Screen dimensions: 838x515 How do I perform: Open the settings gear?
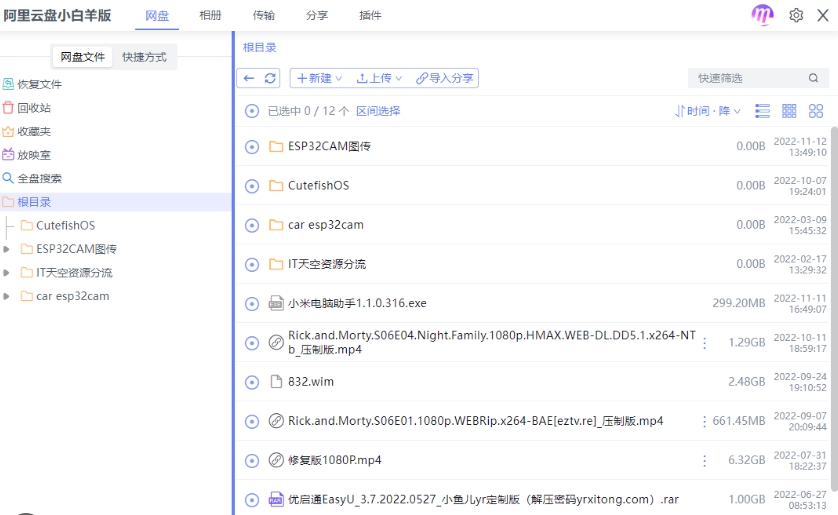click(796, 15)
